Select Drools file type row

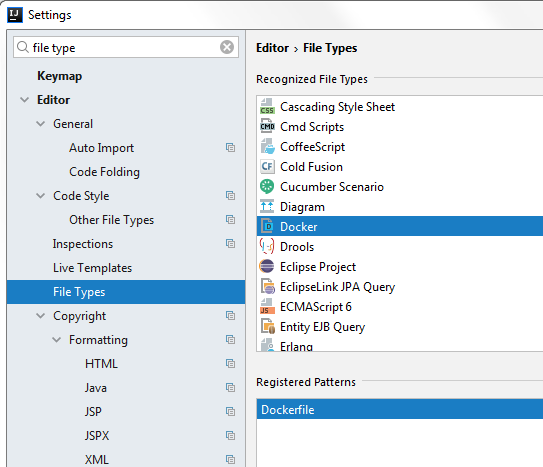click(400, 246)
